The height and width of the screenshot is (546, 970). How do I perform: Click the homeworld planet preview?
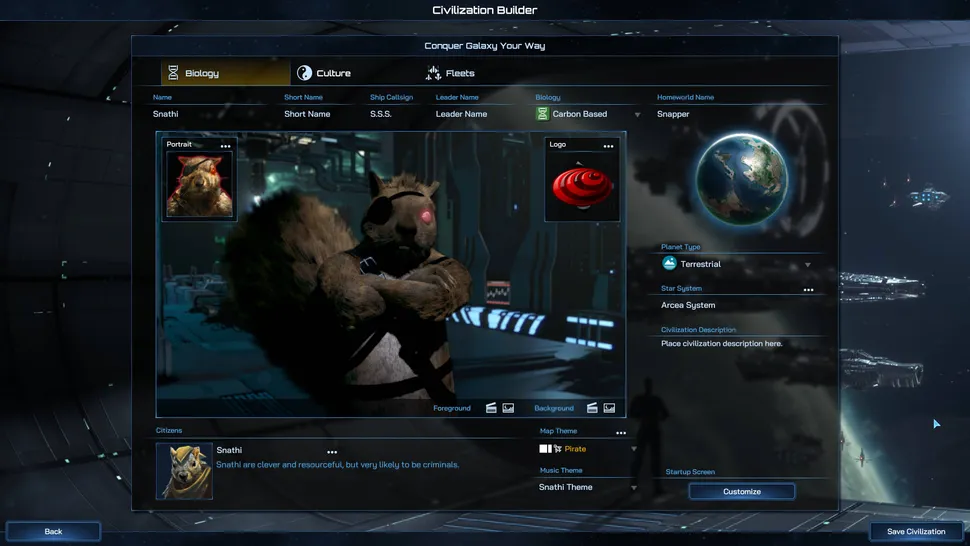tap(741, 179)
